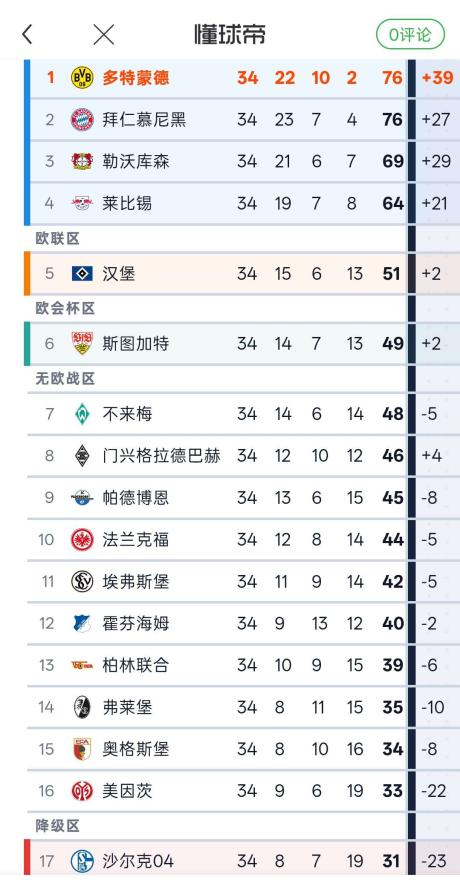Select the Bayer Leverkusen crest
The height and width of the screenshot is (883, 460).
point(82,162)
